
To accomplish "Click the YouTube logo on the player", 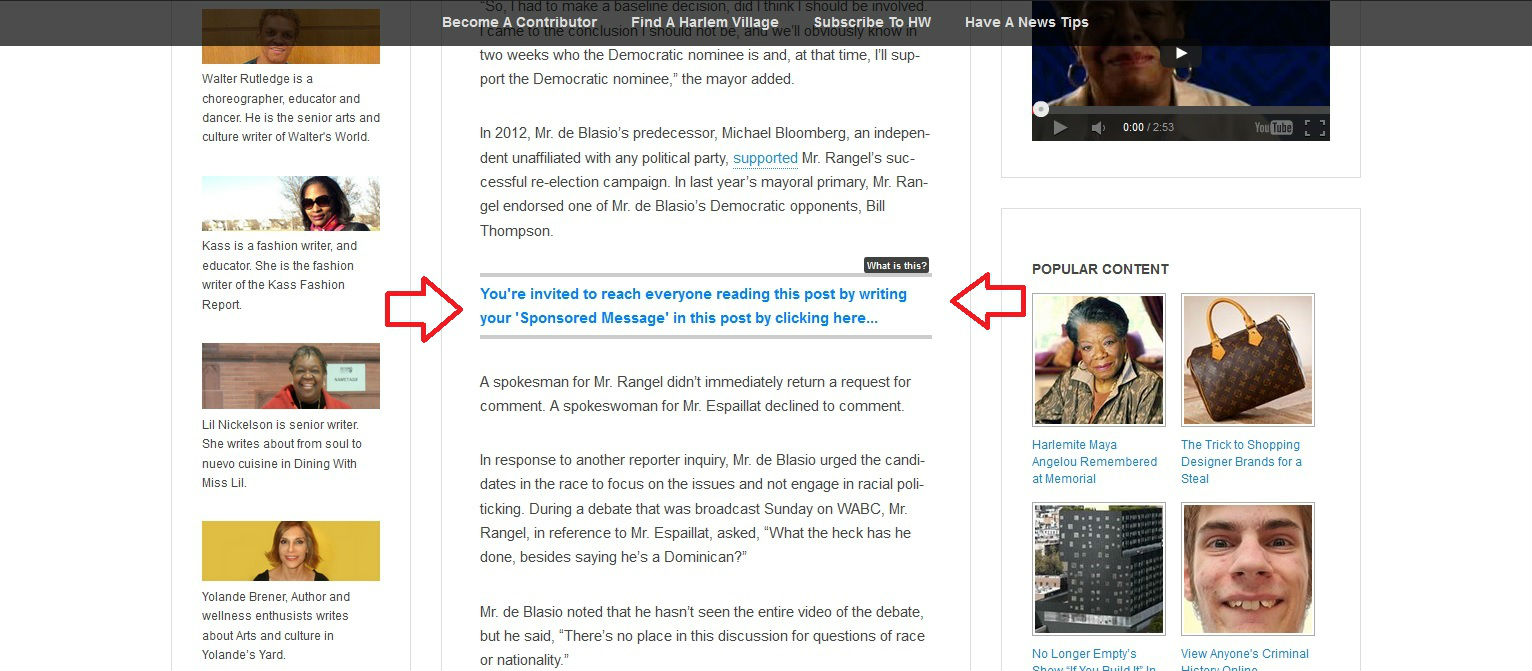I will [x=1274, y=127].
